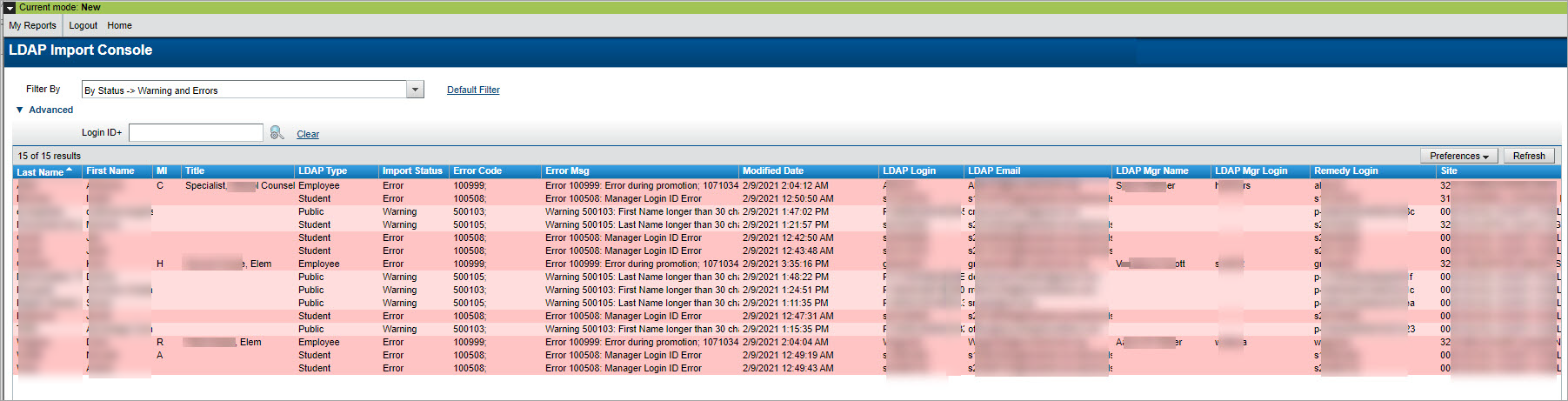Open the Filter By dropdown
1568x401 pixels.
415,90
